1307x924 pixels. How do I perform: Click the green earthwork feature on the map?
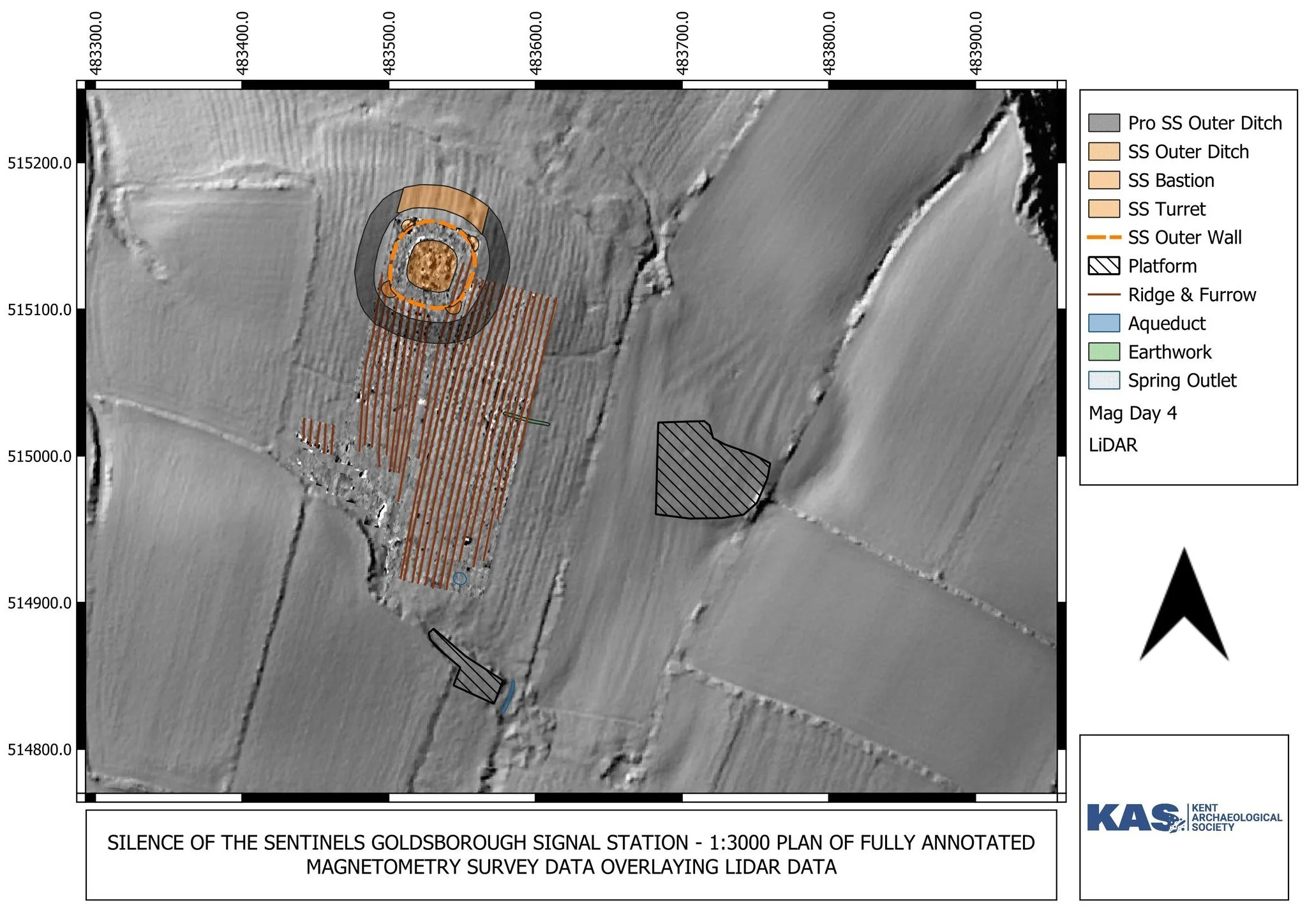[527, 419]
